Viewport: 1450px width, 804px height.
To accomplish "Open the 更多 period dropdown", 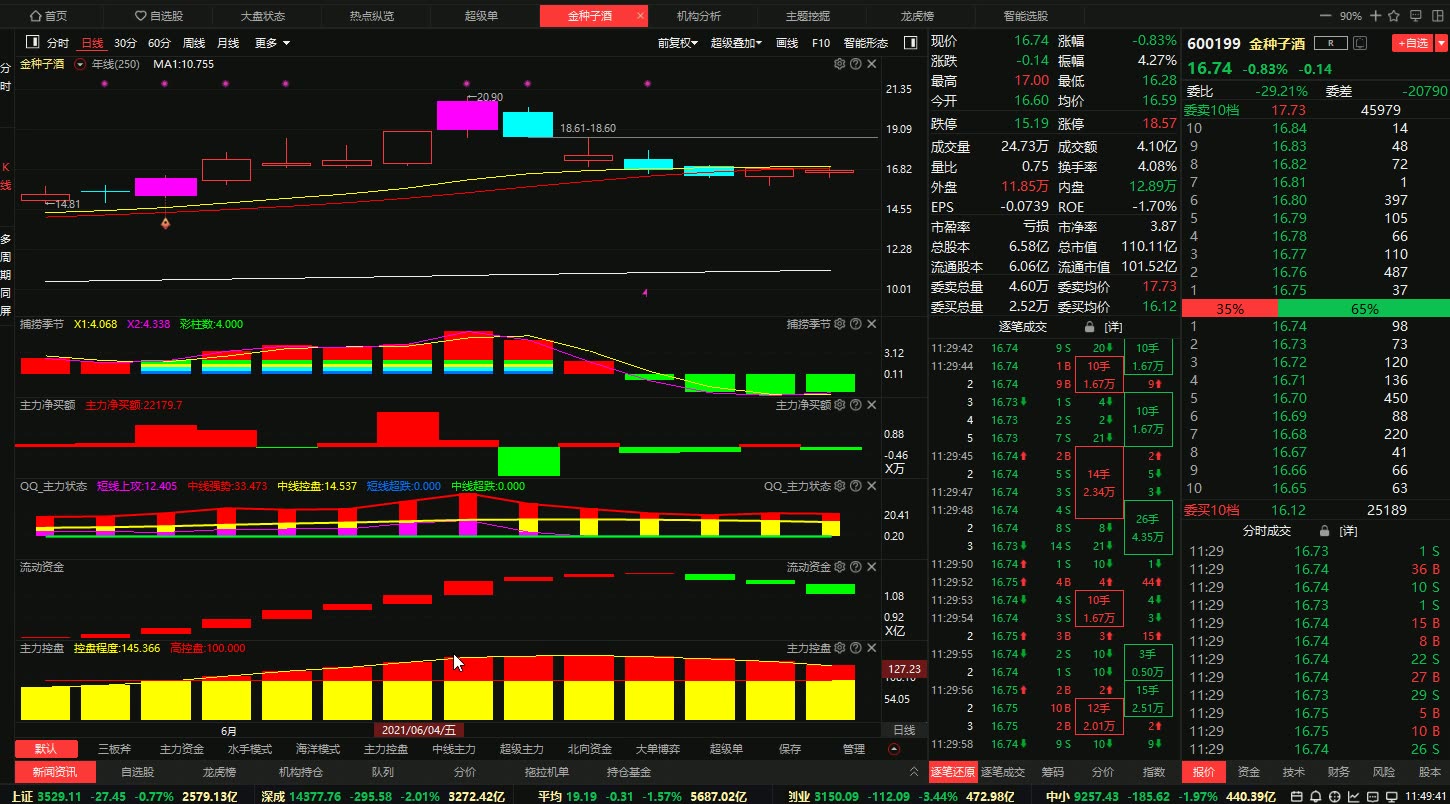I will point(272,43).
